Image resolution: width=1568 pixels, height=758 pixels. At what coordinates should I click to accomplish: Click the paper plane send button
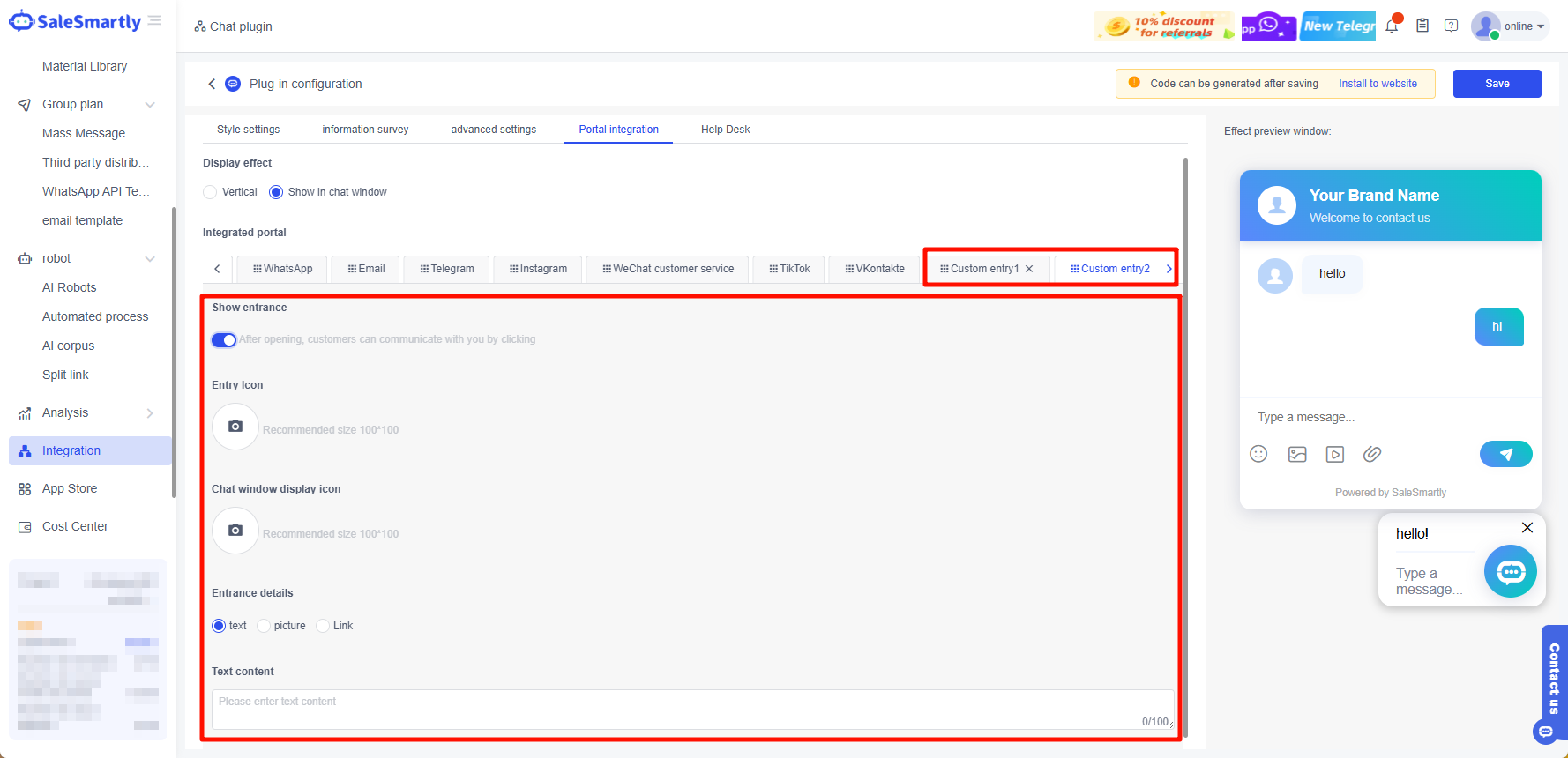click(1505, 454)
